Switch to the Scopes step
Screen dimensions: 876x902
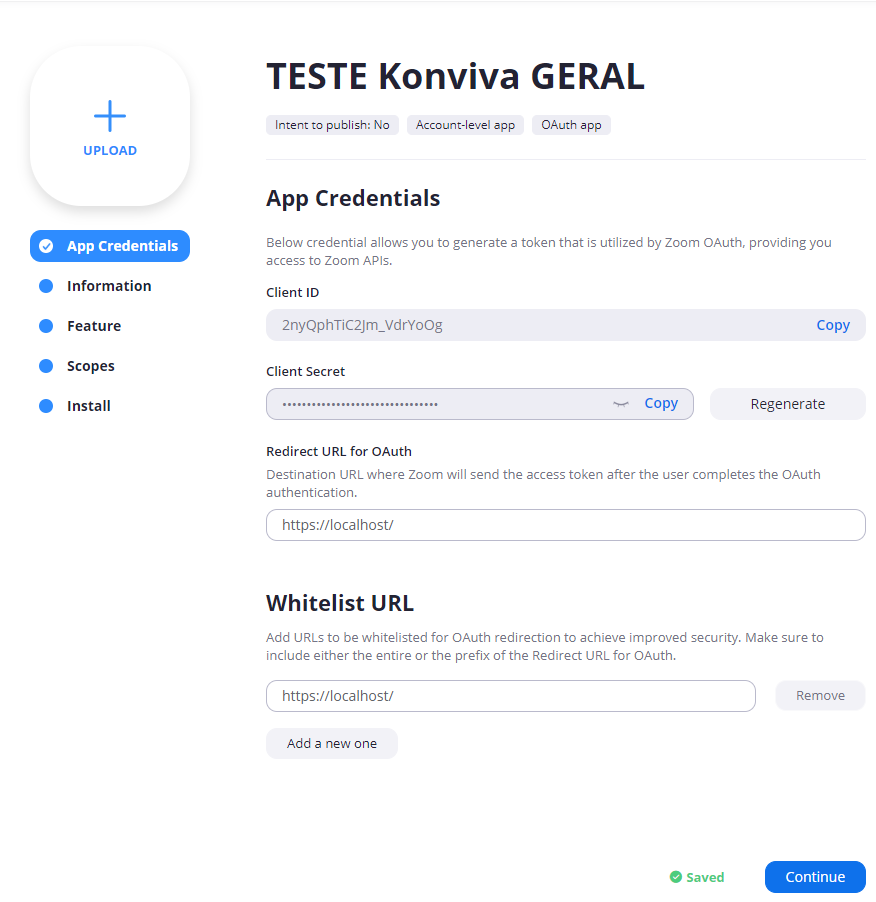[x=90, y=366]
